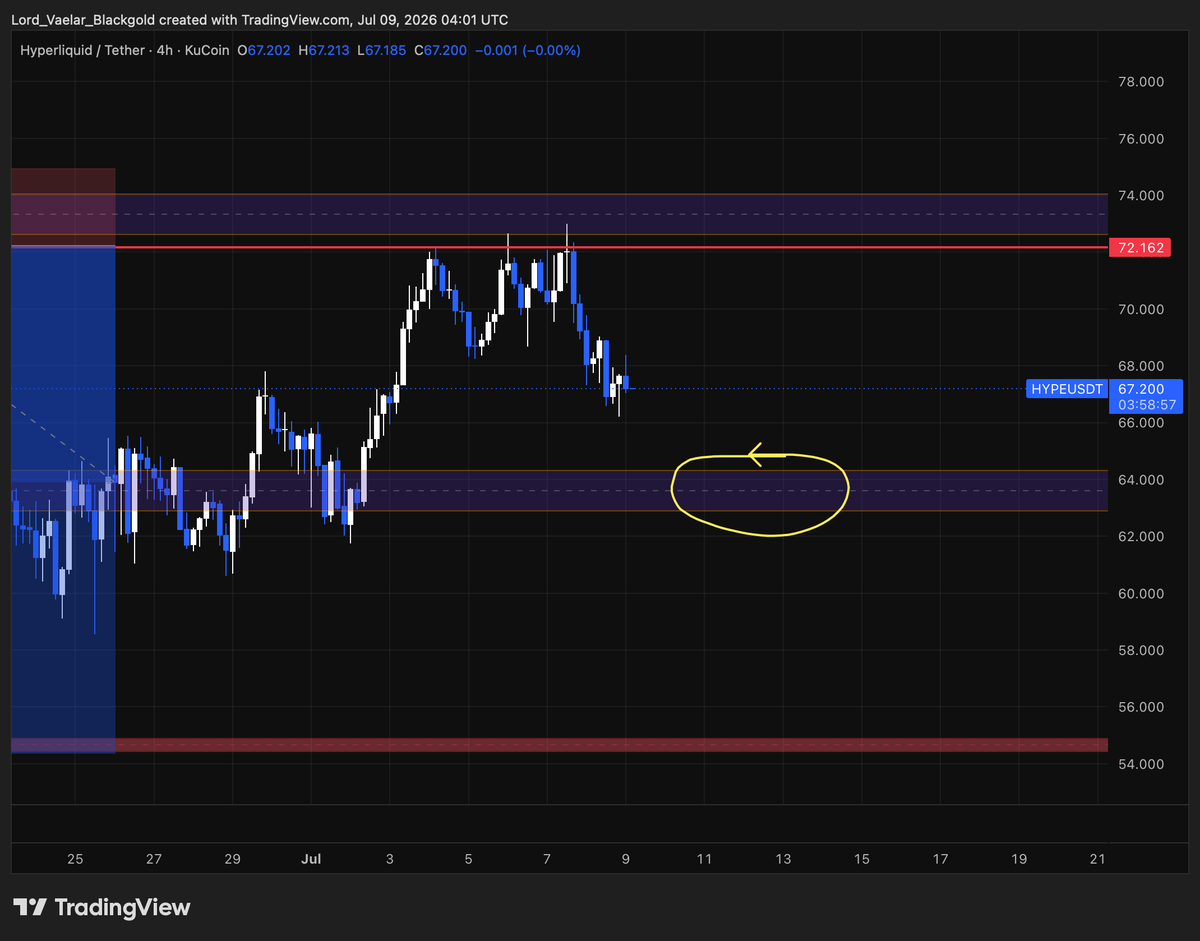Select the red horizontal line at 72.162
Screen dimensions: 1200x941
(x=610, y=246)
